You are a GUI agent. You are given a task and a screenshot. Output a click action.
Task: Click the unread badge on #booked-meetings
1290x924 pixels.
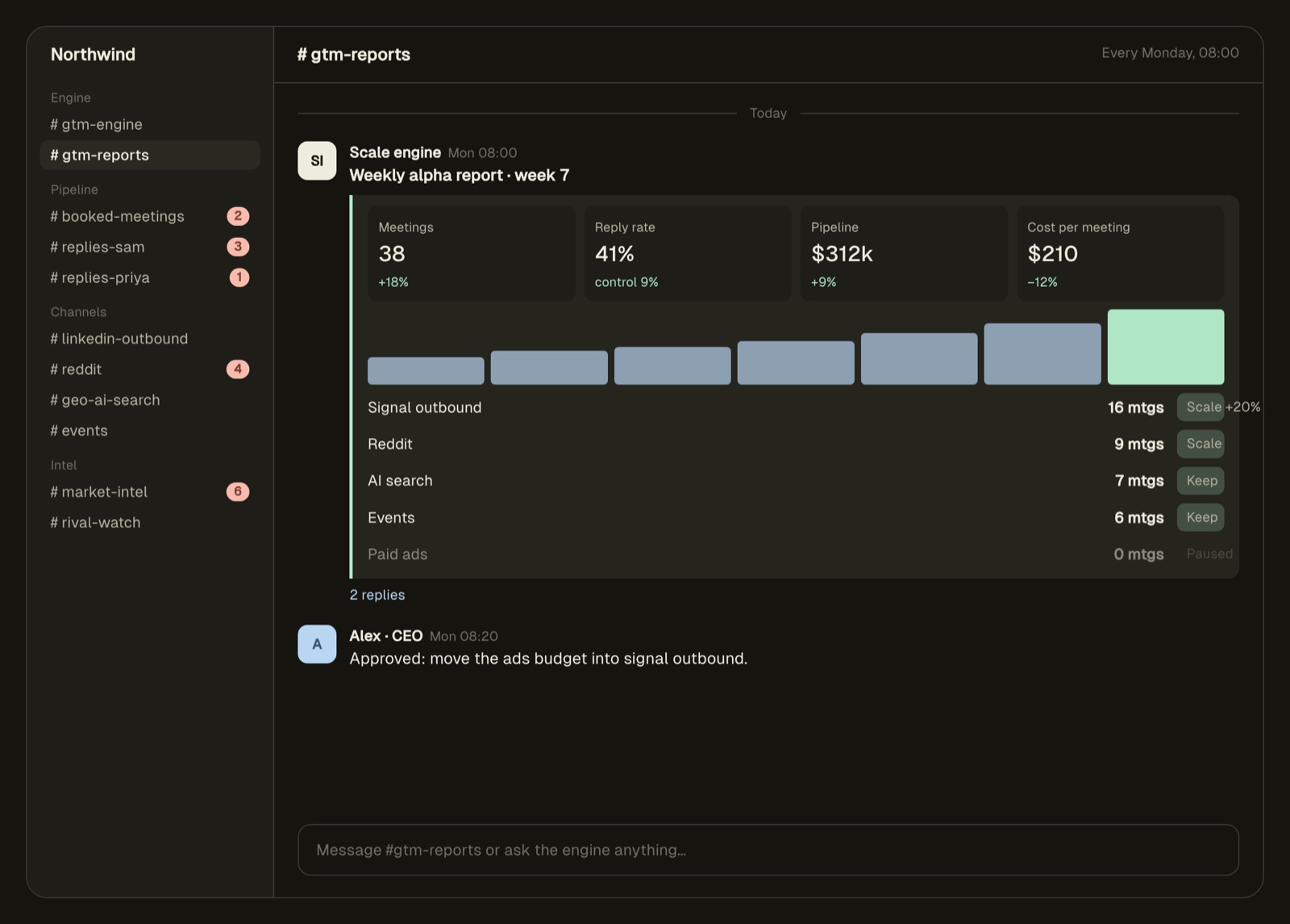click(238, 216)
